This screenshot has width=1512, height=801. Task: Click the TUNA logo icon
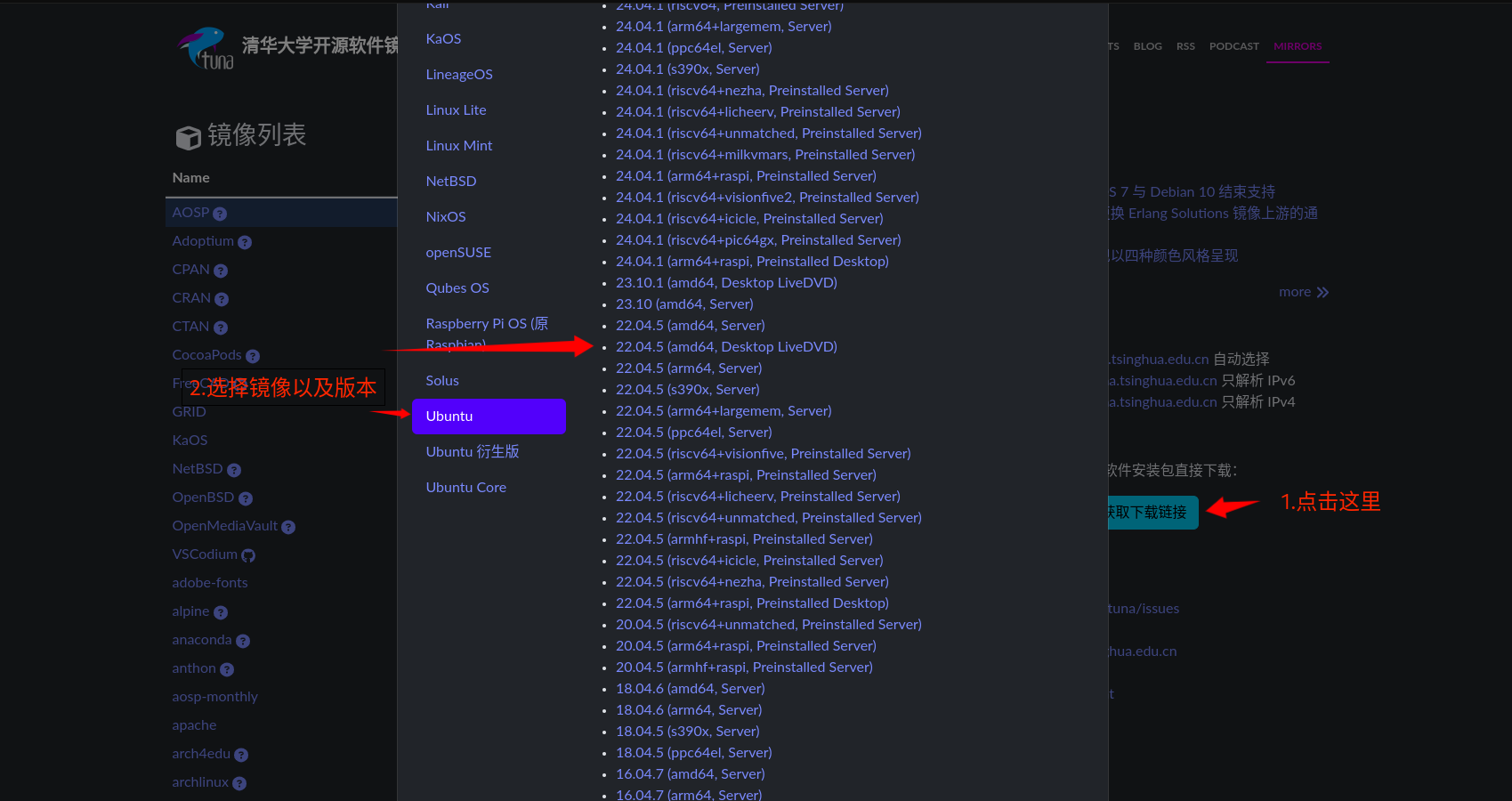click(x=206, y=47)
